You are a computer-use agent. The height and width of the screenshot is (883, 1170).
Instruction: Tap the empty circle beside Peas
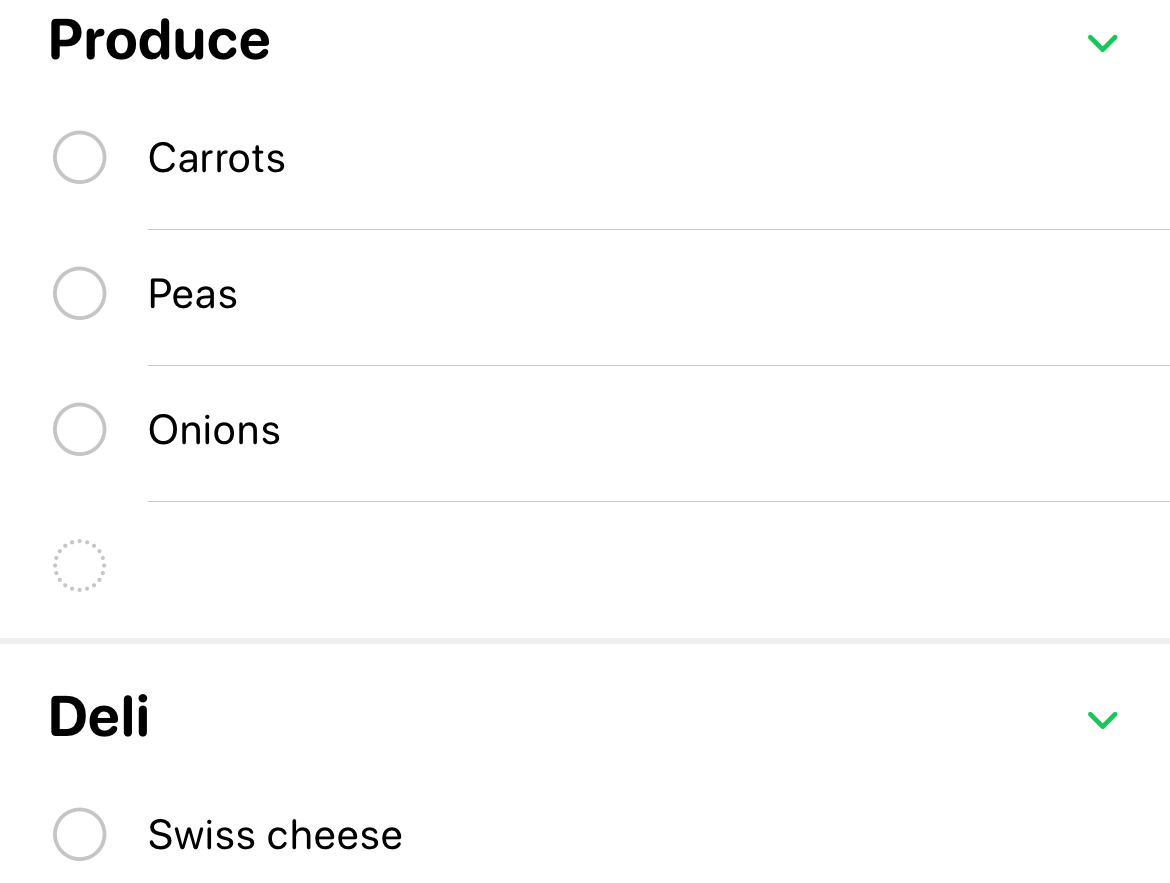tap(79, 293)
